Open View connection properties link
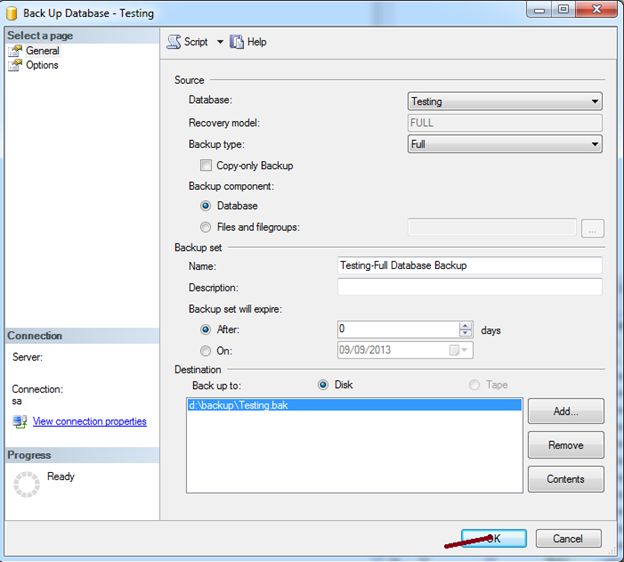 [90, 421]
